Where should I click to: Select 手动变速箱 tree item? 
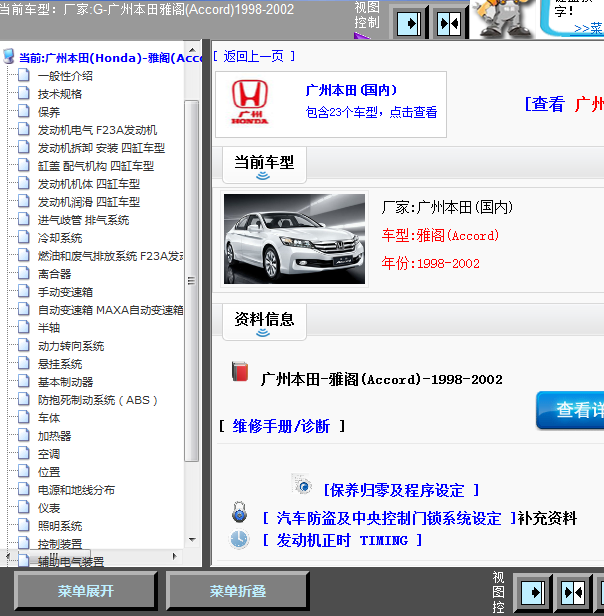coord(65,292)
